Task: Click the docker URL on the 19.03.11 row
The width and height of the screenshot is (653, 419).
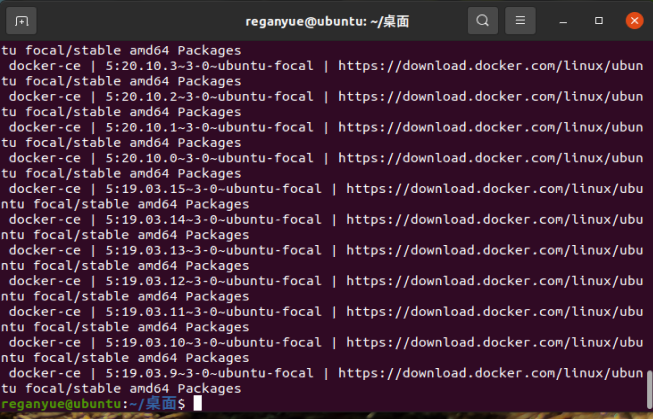Action: [x=495, y=312]
